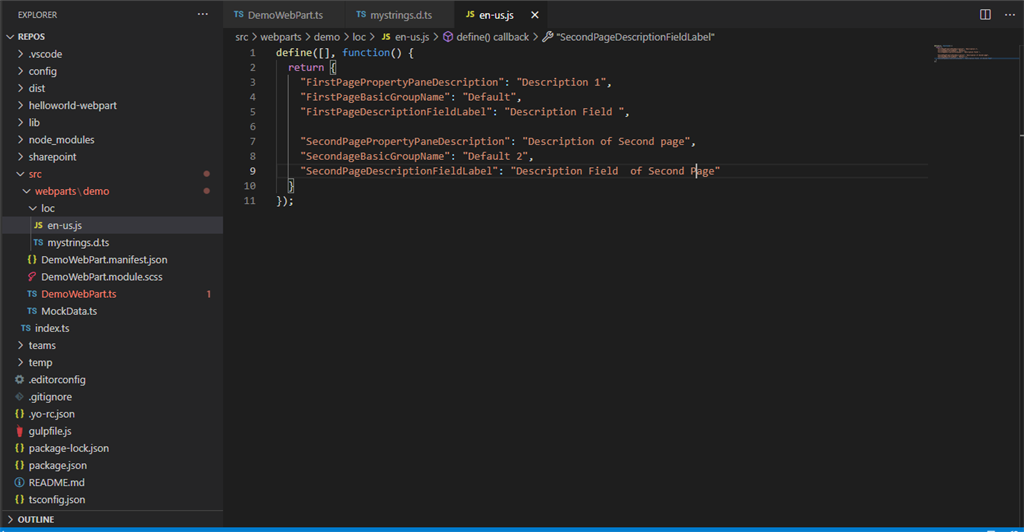Screen dimensions: 1024x532
Task: Open editor more actions ellipsis
Action: point(1010,14)
